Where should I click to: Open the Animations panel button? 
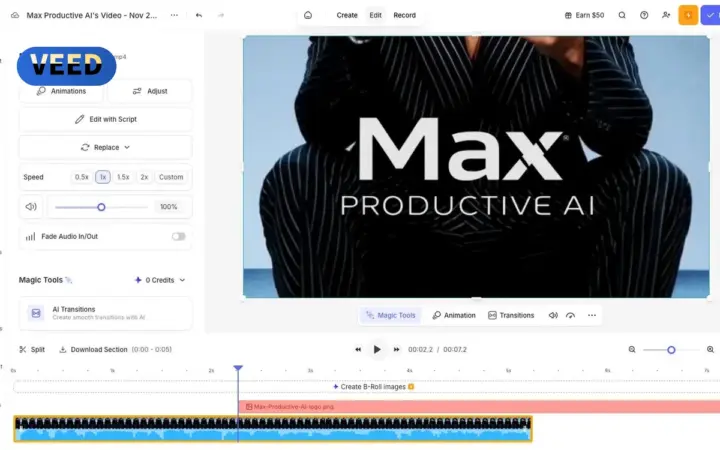pyautogui.click(x=61, y=91)
